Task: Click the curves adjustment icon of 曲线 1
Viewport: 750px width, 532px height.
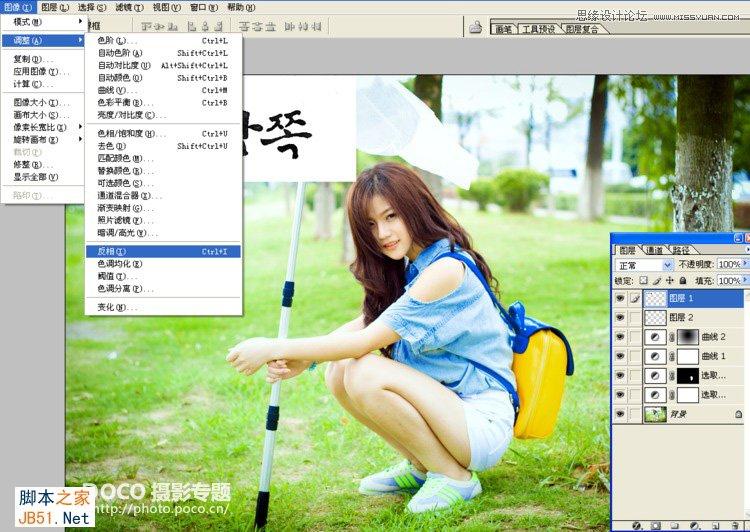Action: coord(655,356)
